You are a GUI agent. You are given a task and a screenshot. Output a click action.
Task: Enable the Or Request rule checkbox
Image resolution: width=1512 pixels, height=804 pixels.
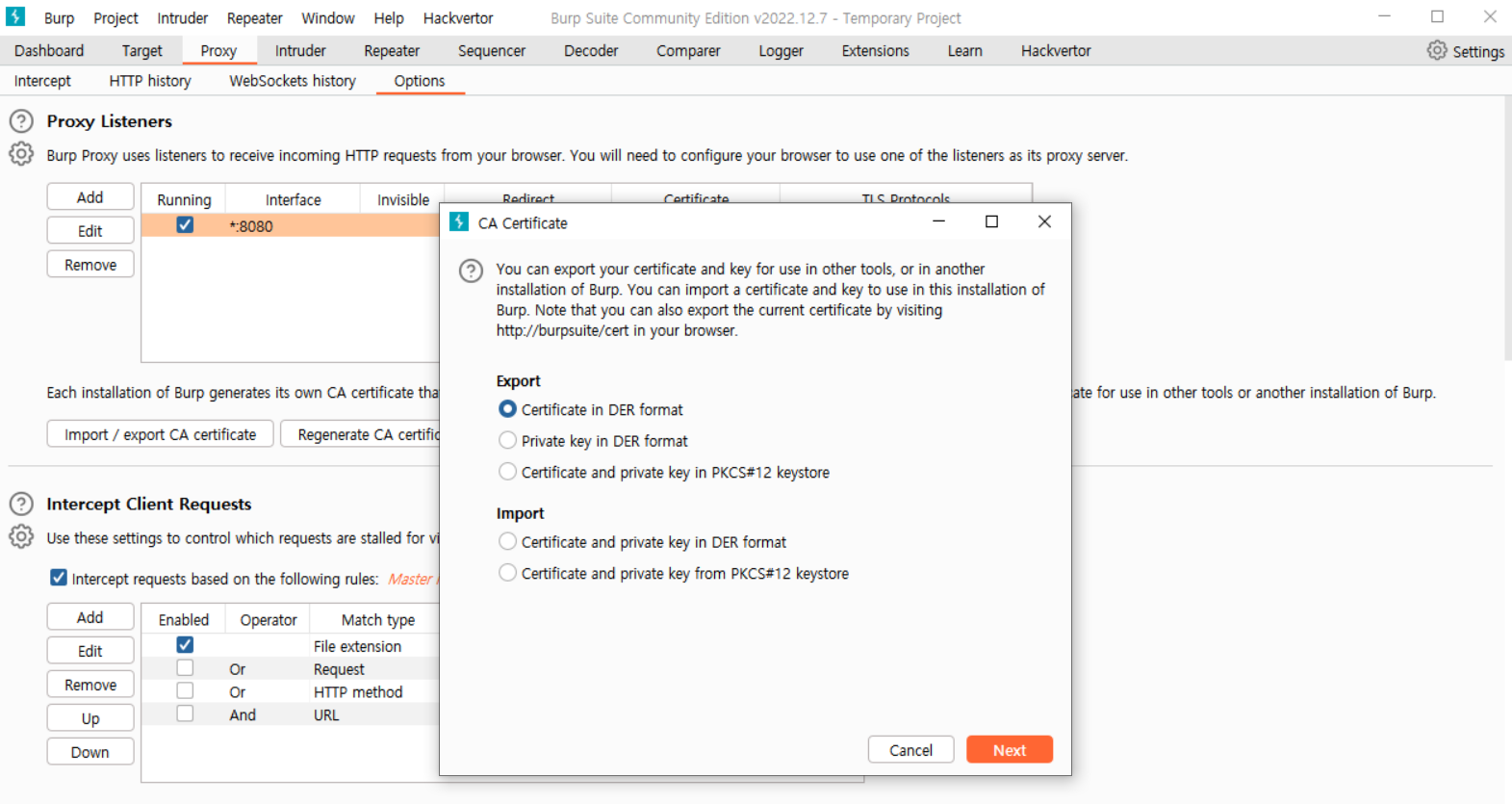tap(185, 667)
